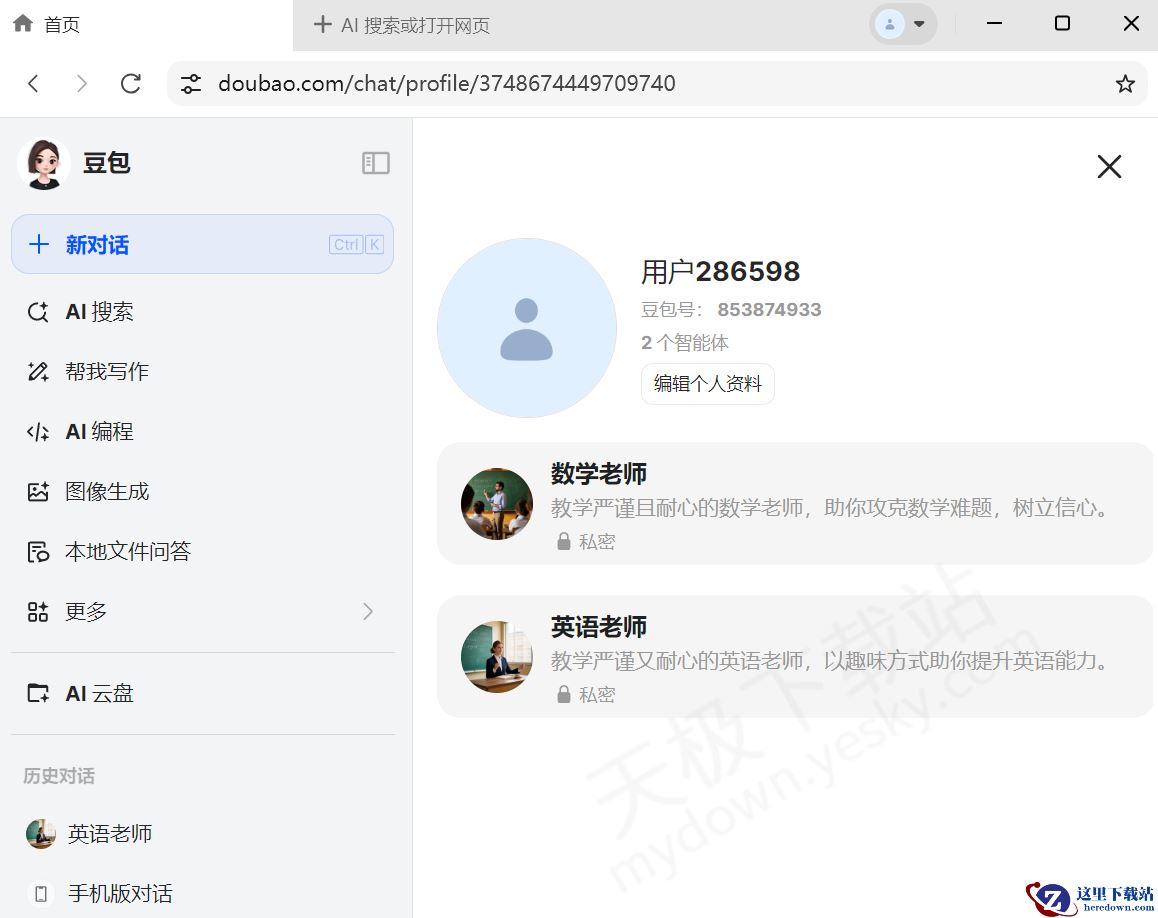The width and height of the screenshot is (1158, 918).
Task: Click the 本地文件问答 document icon
Action: [x=38, y=552]
